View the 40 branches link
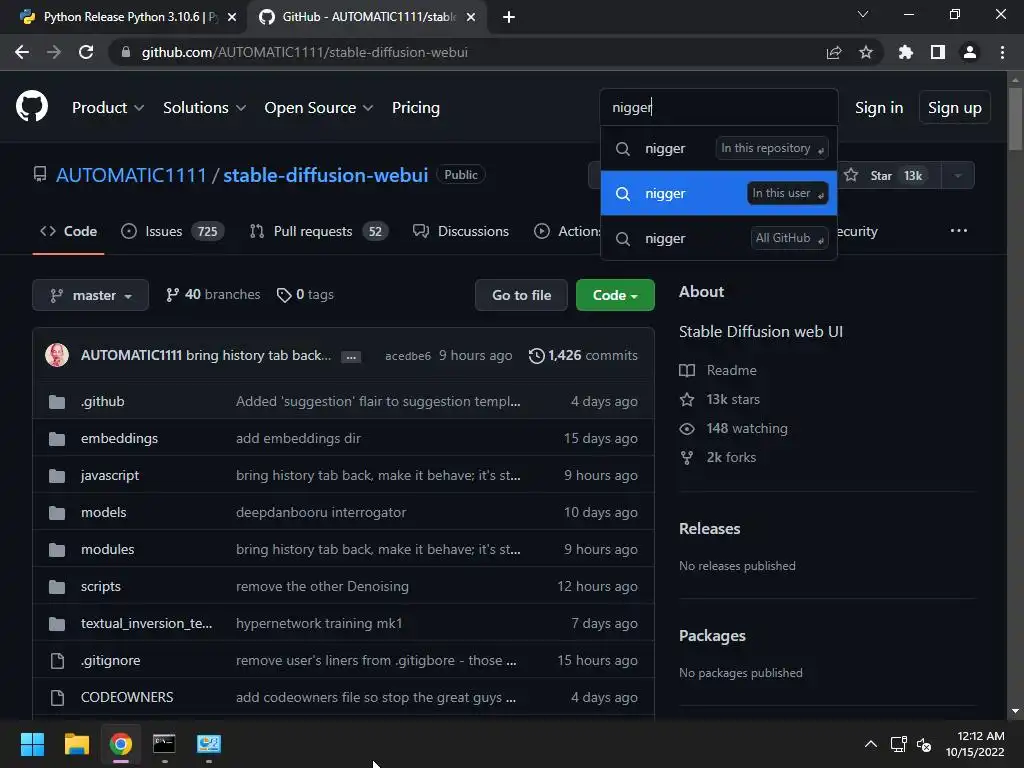Viewport: 1024px width, 768px height. pos(213,295)
